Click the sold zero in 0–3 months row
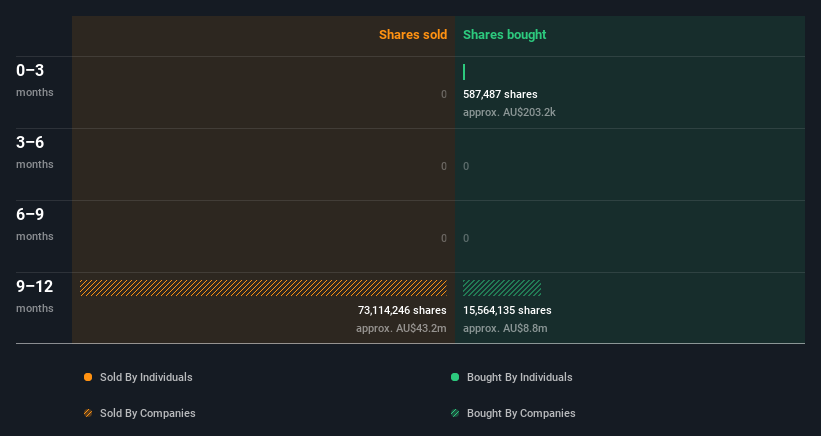821x436 pixels. point(443,94)
